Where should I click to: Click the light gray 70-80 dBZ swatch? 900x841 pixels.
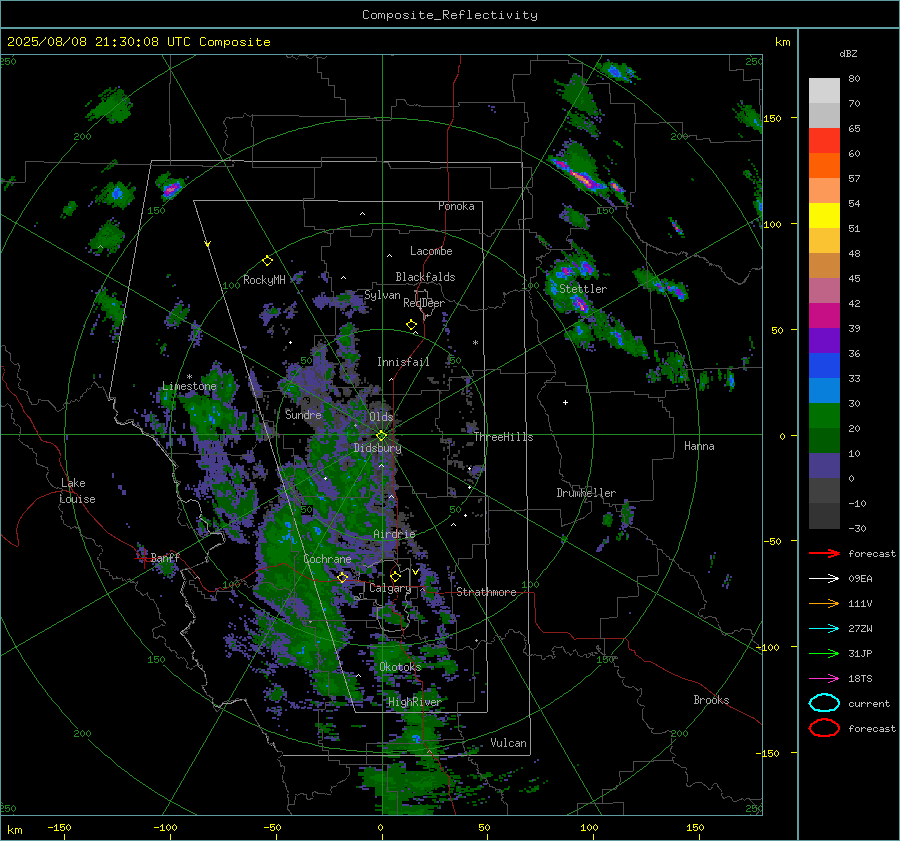pos(824,91)
